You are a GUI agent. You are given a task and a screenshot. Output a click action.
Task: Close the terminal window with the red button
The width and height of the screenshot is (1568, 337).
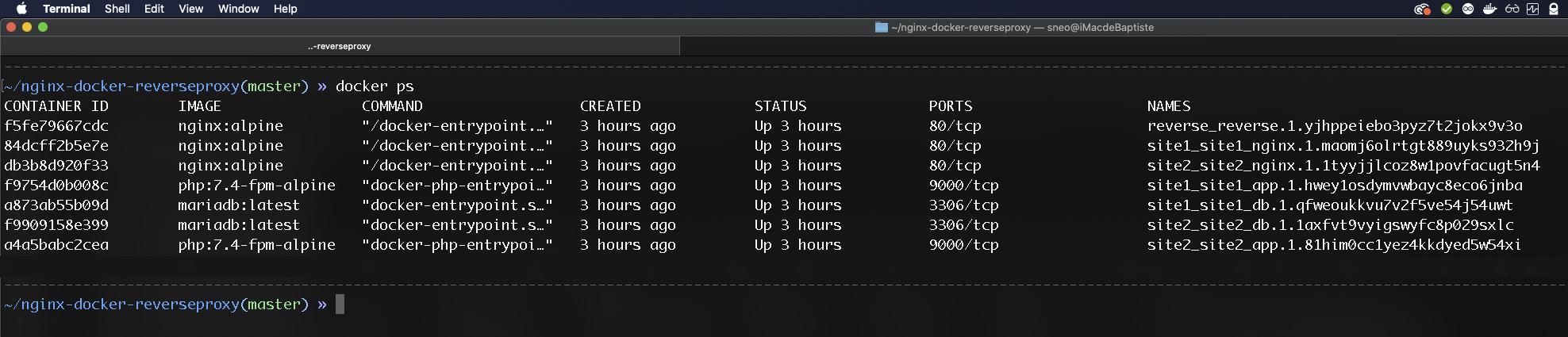[x=11, y=27]
